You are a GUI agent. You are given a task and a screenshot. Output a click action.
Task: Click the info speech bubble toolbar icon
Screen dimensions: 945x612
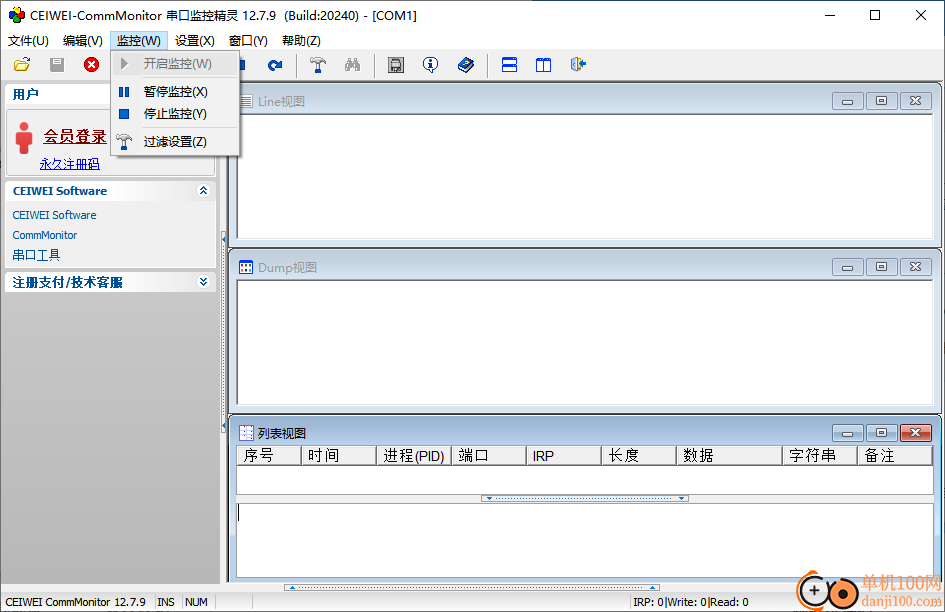click(430, 65)
